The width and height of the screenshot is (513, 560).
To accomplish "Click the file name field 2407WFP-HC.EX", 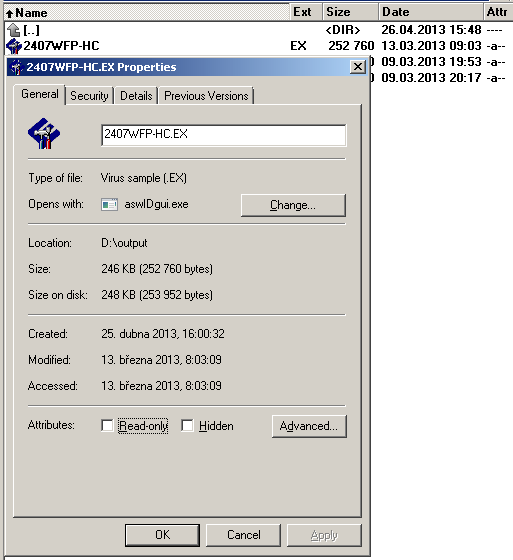I will coord(224,135).
